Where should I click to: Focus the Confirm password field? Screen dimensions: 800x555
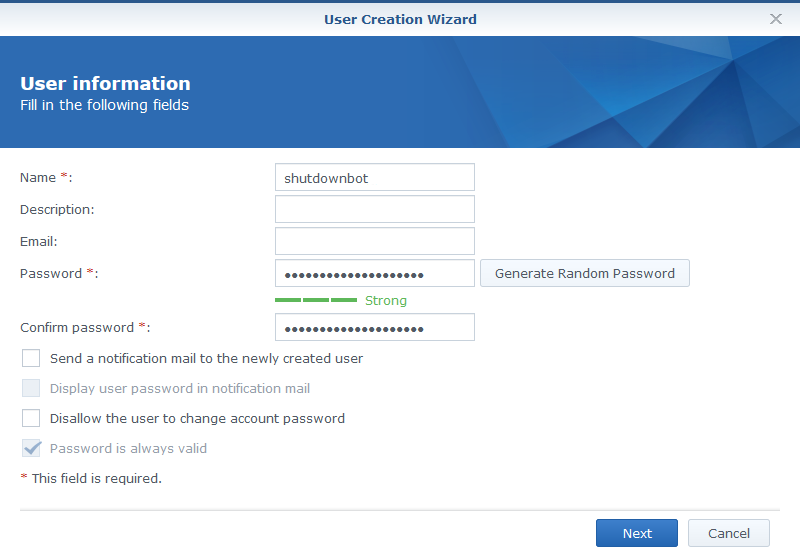click(374, 328)
